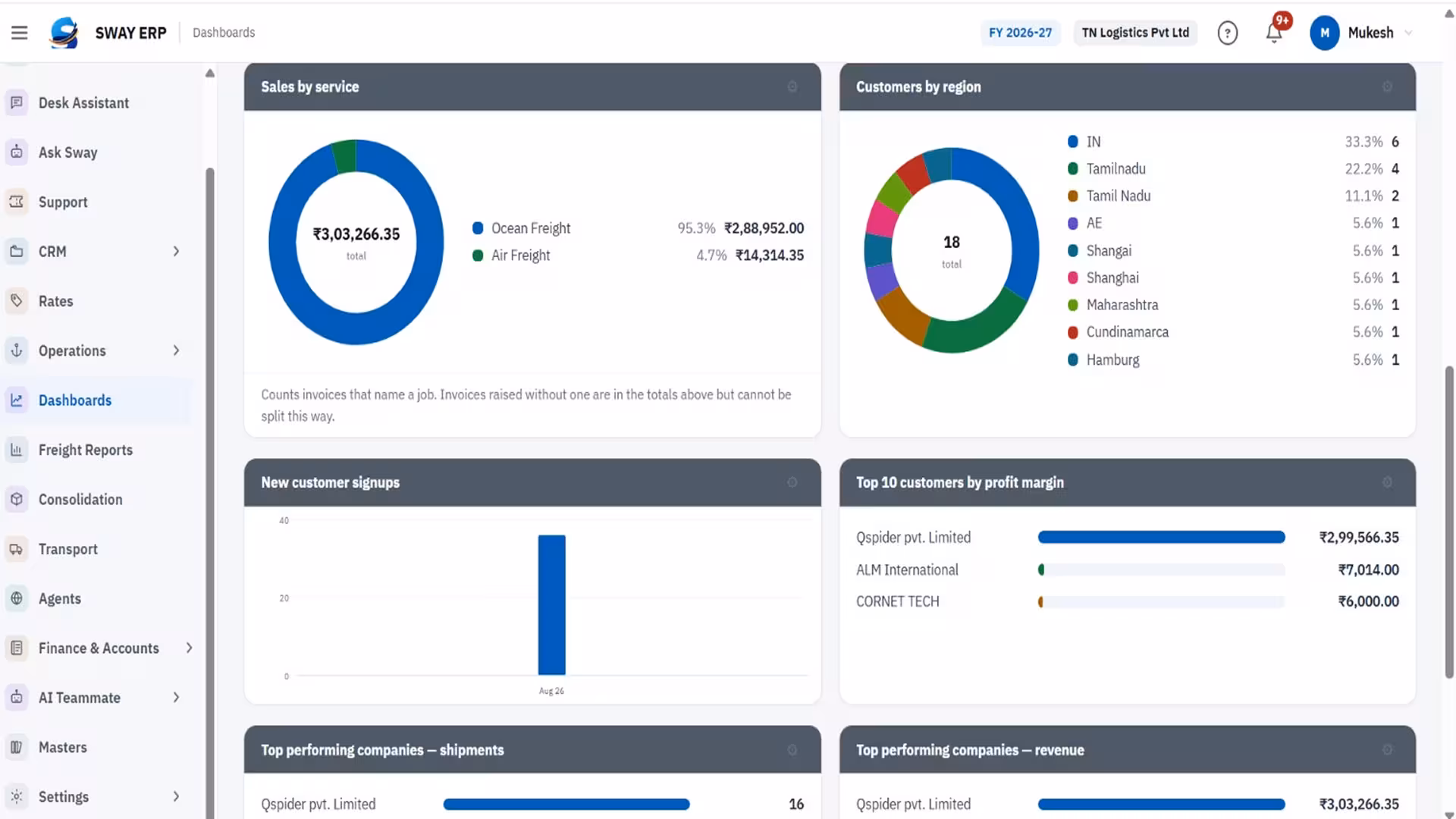Open settings gear on New customer signups card

point(792,482)
